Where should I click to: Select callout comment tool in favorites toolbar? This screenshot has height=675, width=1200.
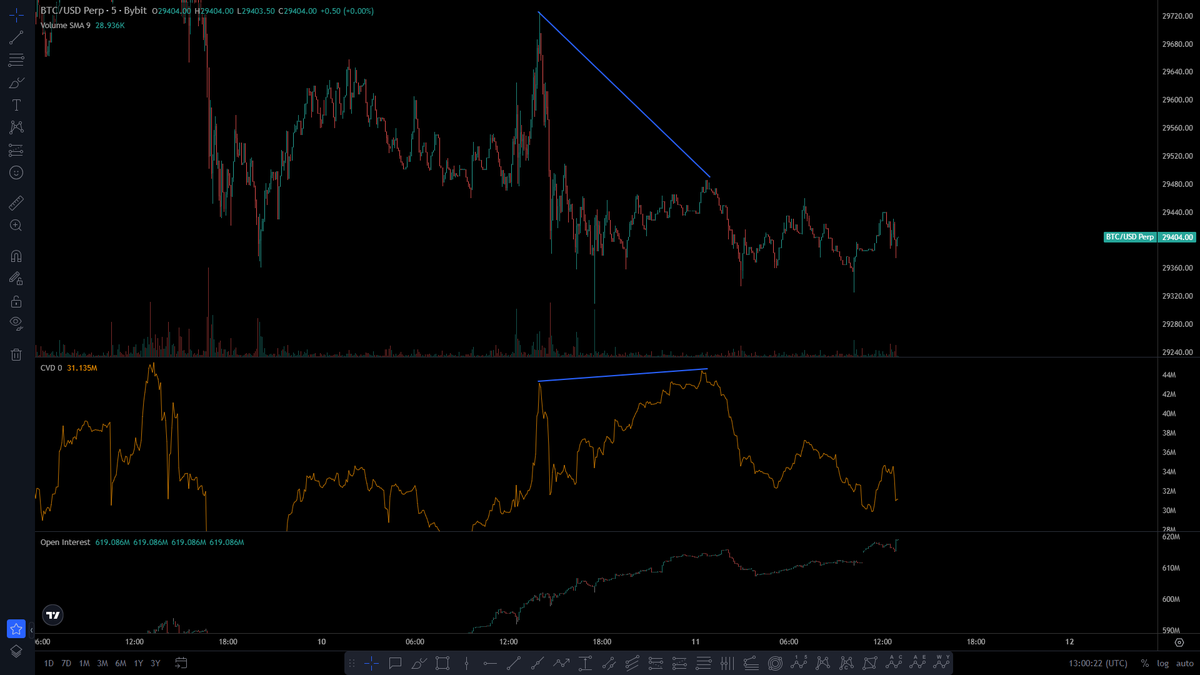pos(395,663)
